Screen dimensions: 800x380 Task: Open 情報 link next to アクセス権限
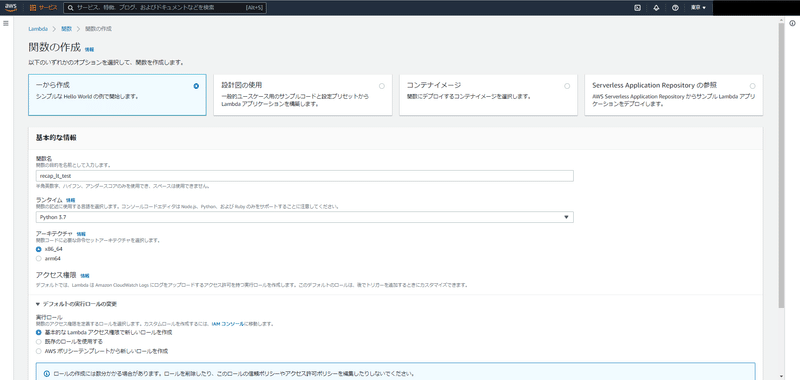(x=85, y=276)
